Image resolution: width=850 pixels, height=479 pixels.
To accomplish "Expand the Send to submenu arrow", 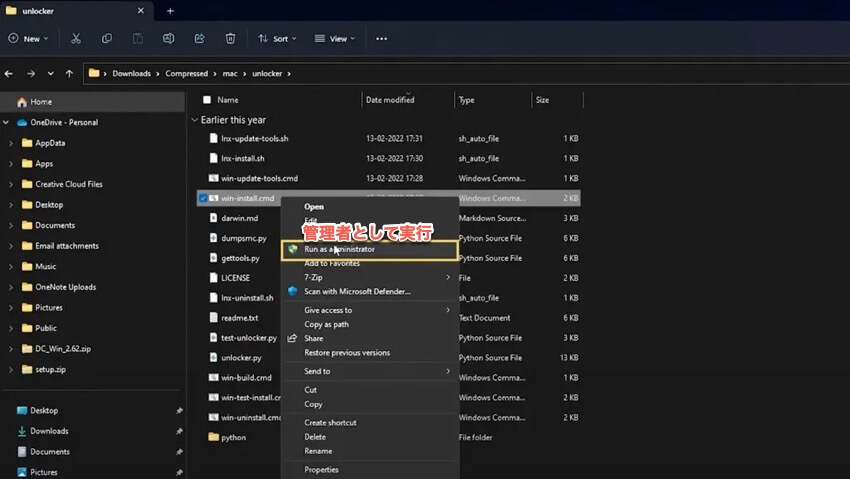I will pyautogui.click(x=448, y=371).
